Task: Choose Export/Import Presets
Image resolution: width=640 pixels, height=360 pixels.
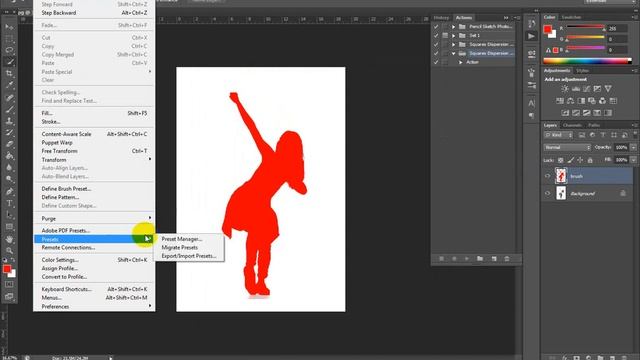Action: pos(189,256)
